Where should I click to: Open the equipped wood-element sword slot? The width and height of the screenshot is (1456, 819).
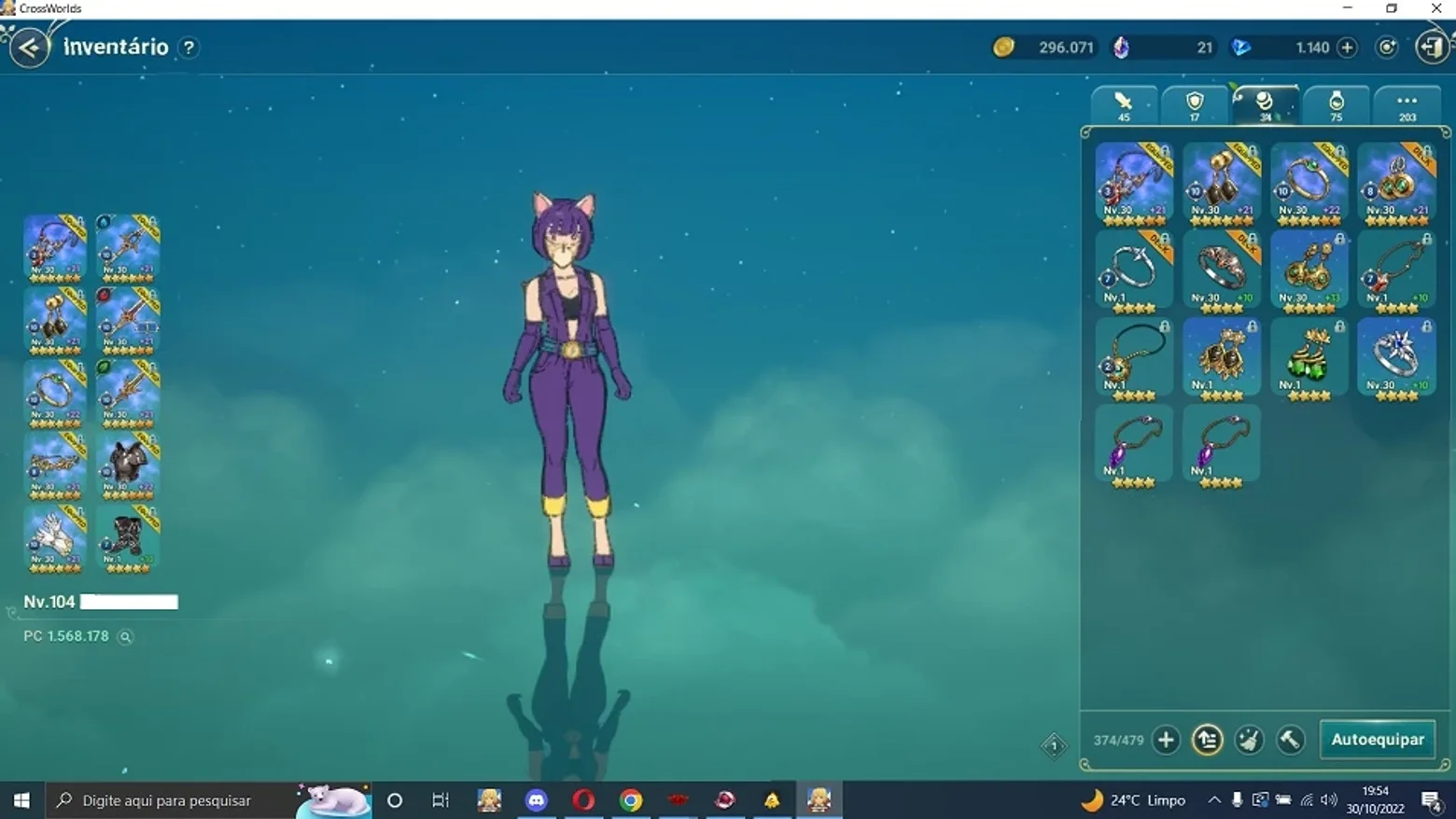click(128, 394)
